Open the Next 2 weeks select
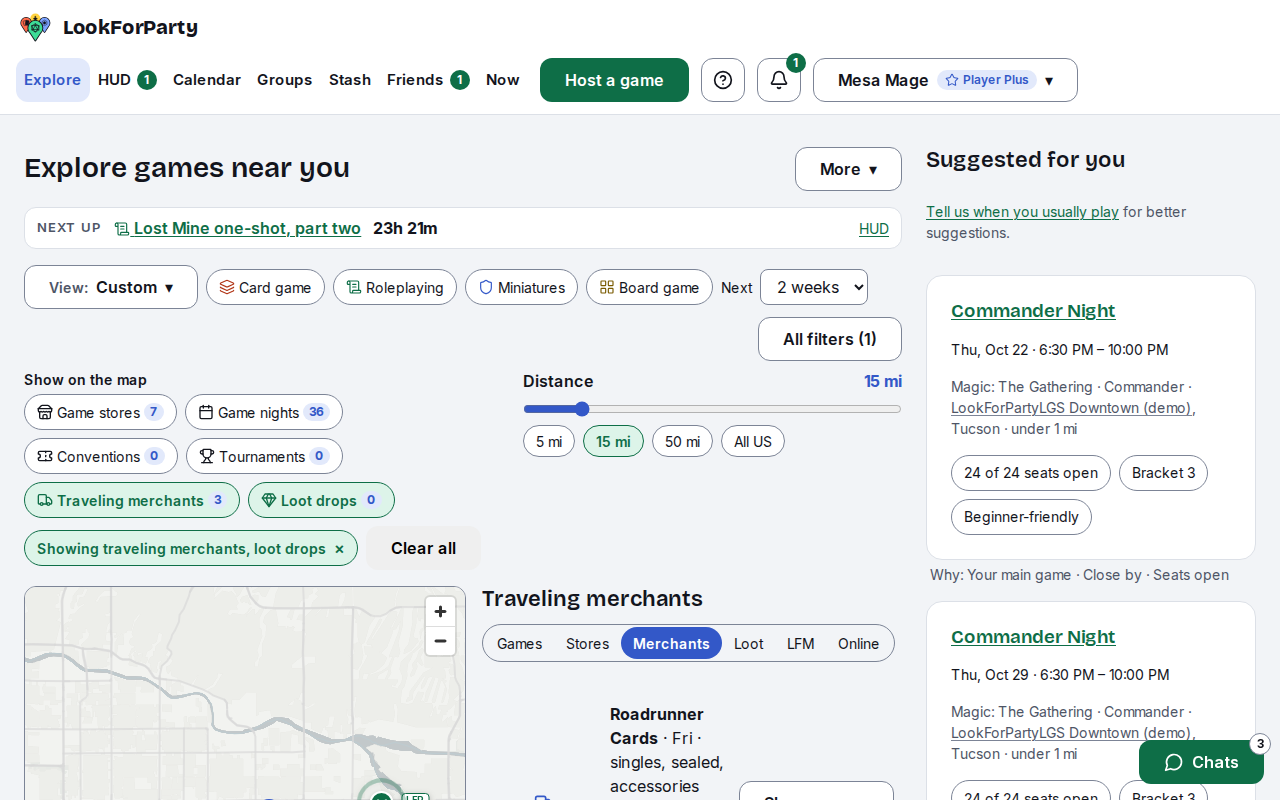This screenshot has width=1280, height=800. [814, 287]
